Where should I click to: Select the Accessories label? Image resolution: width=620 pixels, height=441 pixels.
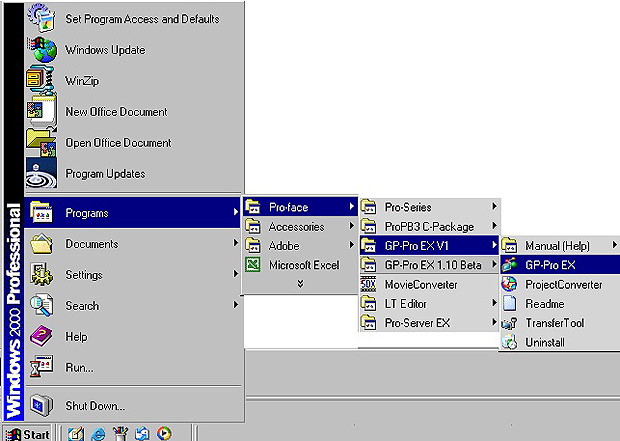tap(297, 227)
